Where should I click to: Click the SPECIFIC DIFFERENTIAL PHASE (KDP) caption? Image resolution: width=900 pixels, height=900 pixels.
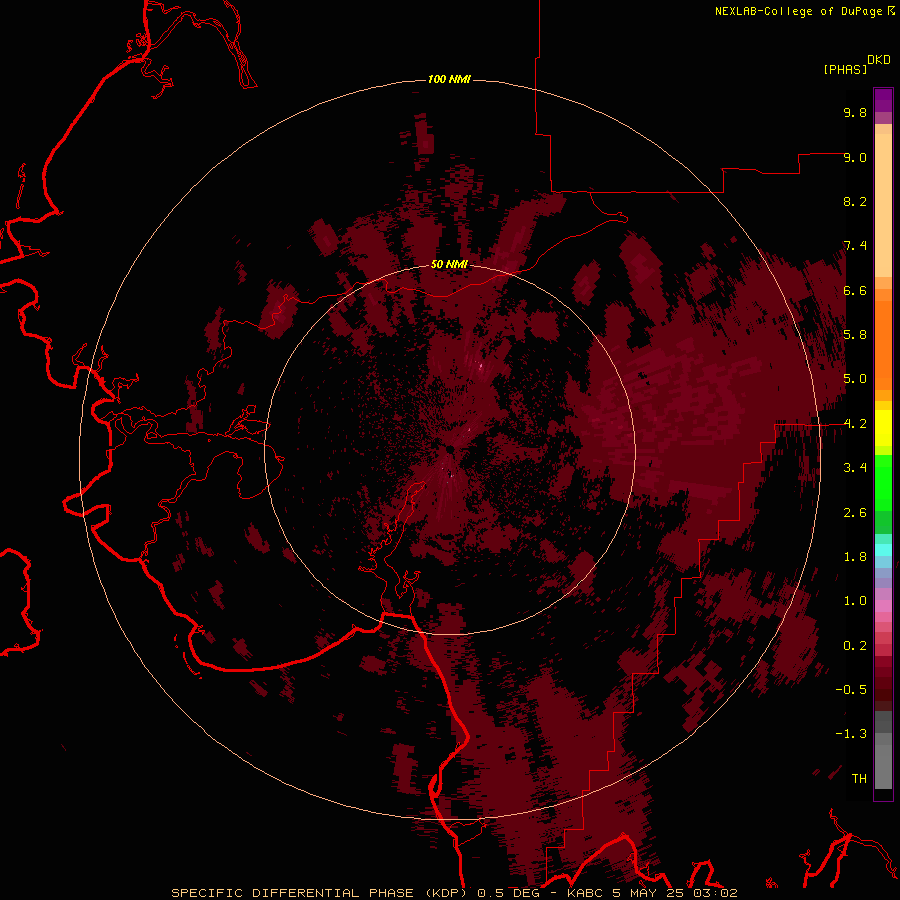tap(319, 893)
